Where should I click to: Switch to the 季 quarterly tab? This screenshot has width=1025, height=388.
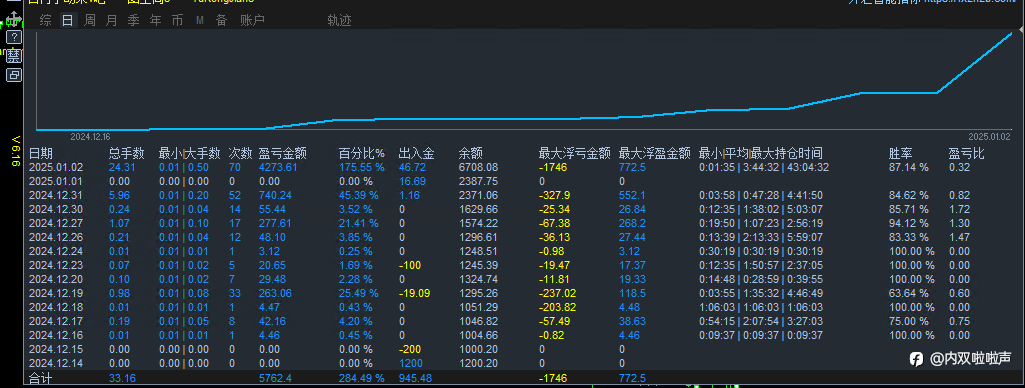(133, 20)
